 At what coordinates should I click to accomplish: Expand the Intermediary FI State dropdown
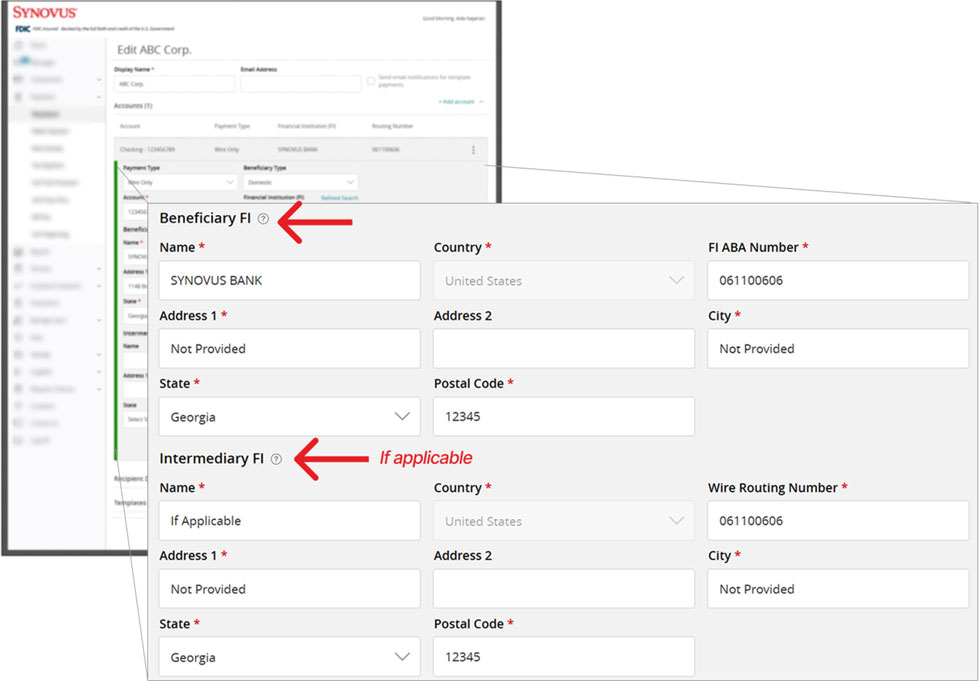[289, 657]
